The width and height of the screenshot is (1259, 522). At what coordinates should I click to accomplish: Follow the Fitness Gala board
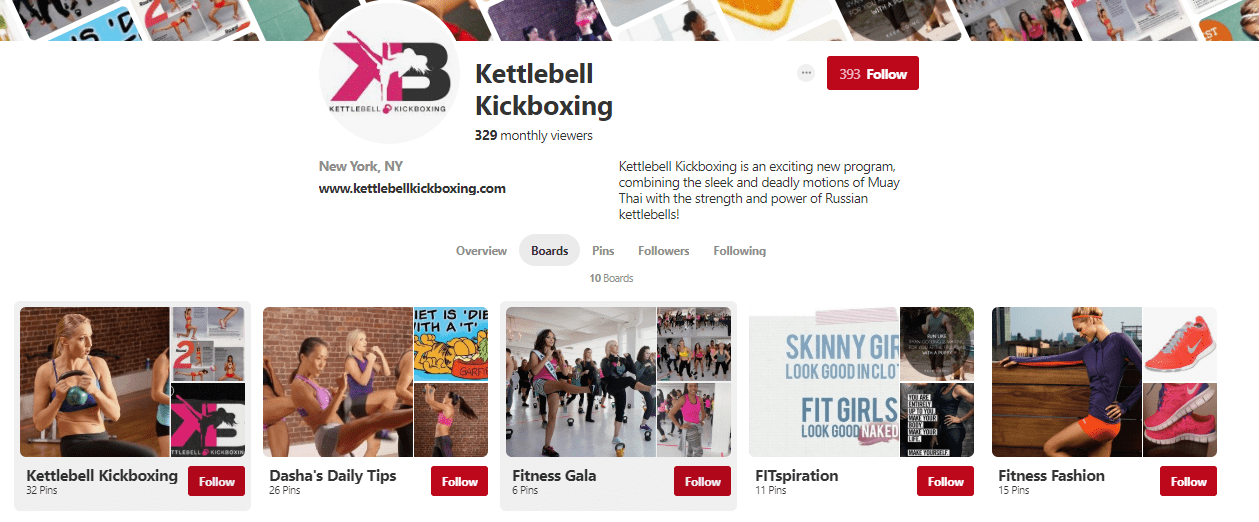(x=702, y=481)
